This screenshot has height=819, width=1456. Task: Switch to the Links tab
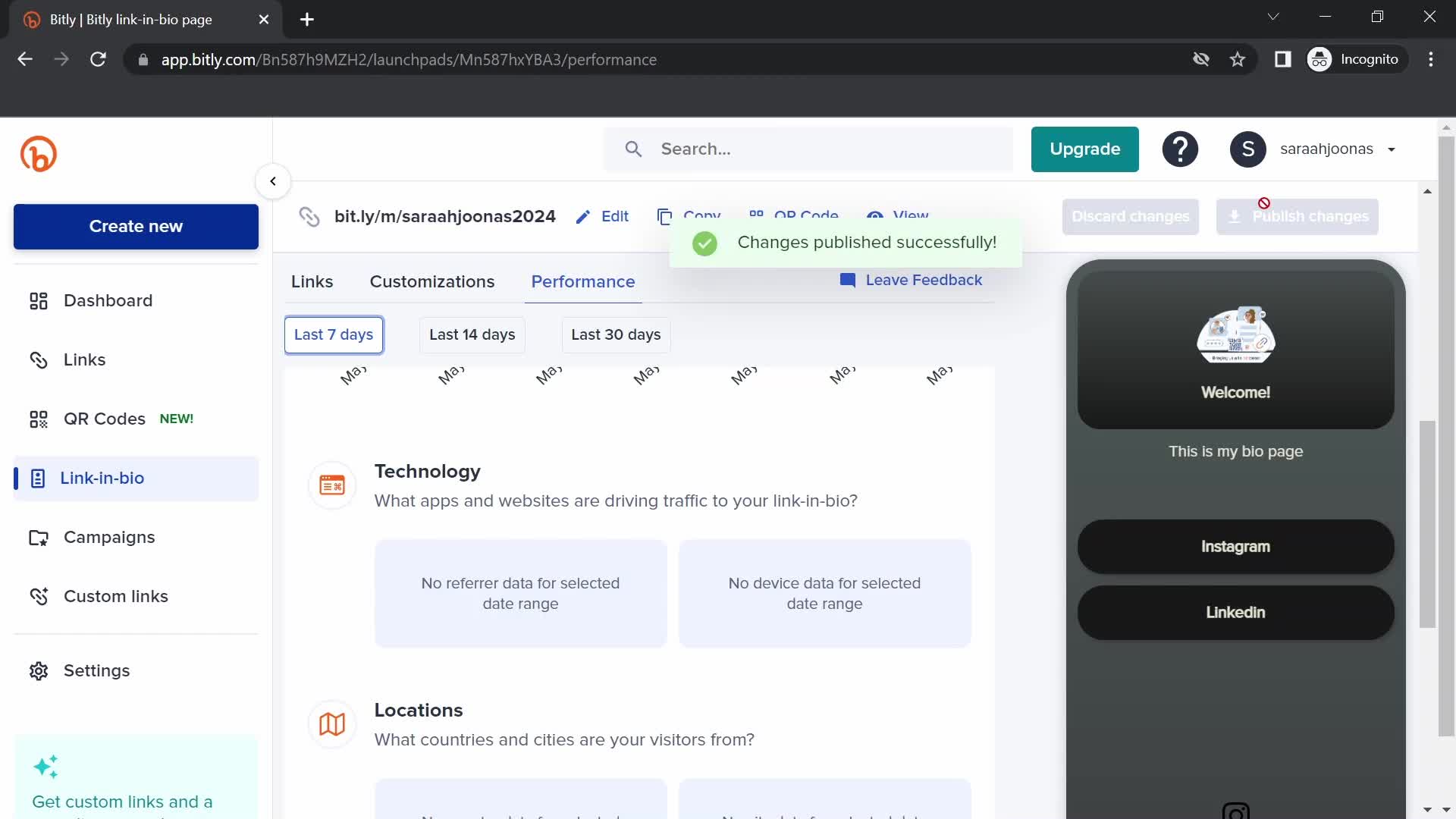pos(312,282)
